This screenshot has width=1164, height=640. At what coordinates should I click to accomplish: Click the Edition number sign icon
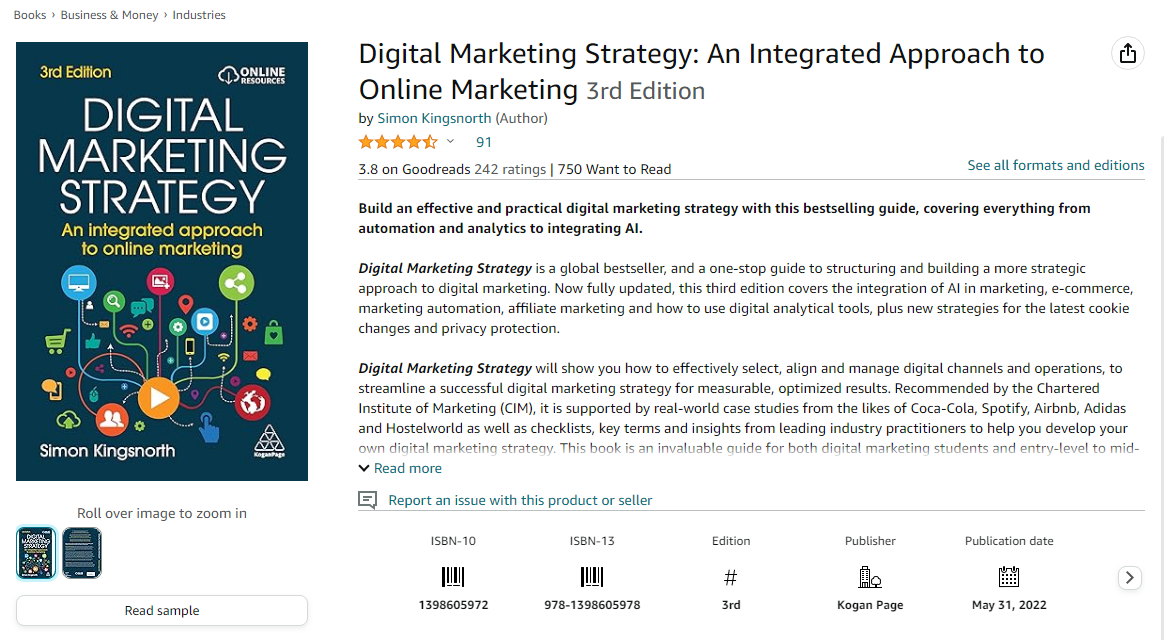730,577
